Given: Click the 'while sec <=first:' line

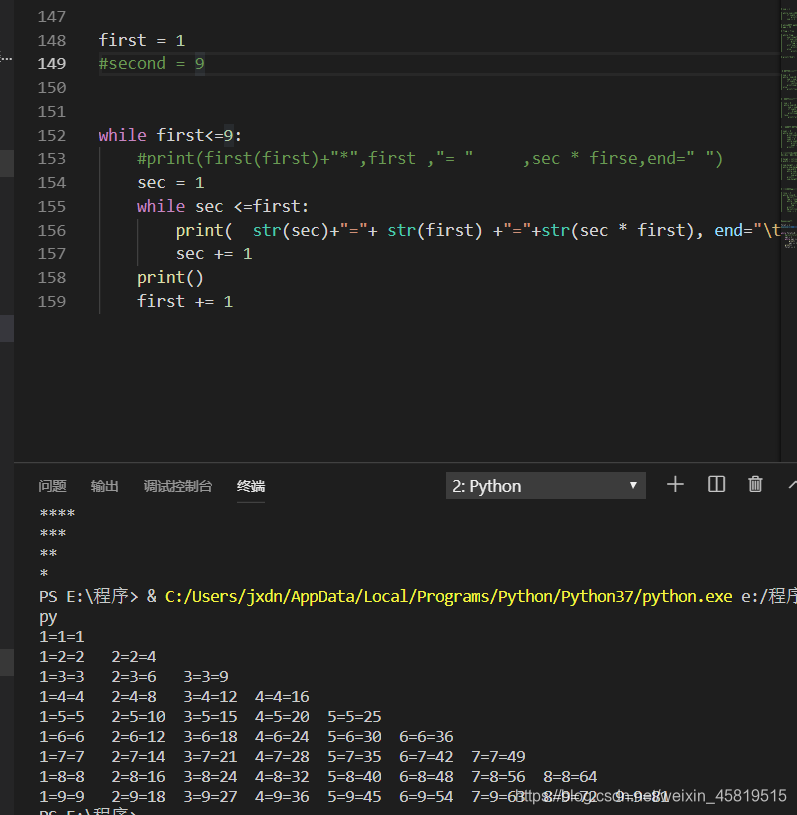Looking at the screenshot, I should click(223, 207).
